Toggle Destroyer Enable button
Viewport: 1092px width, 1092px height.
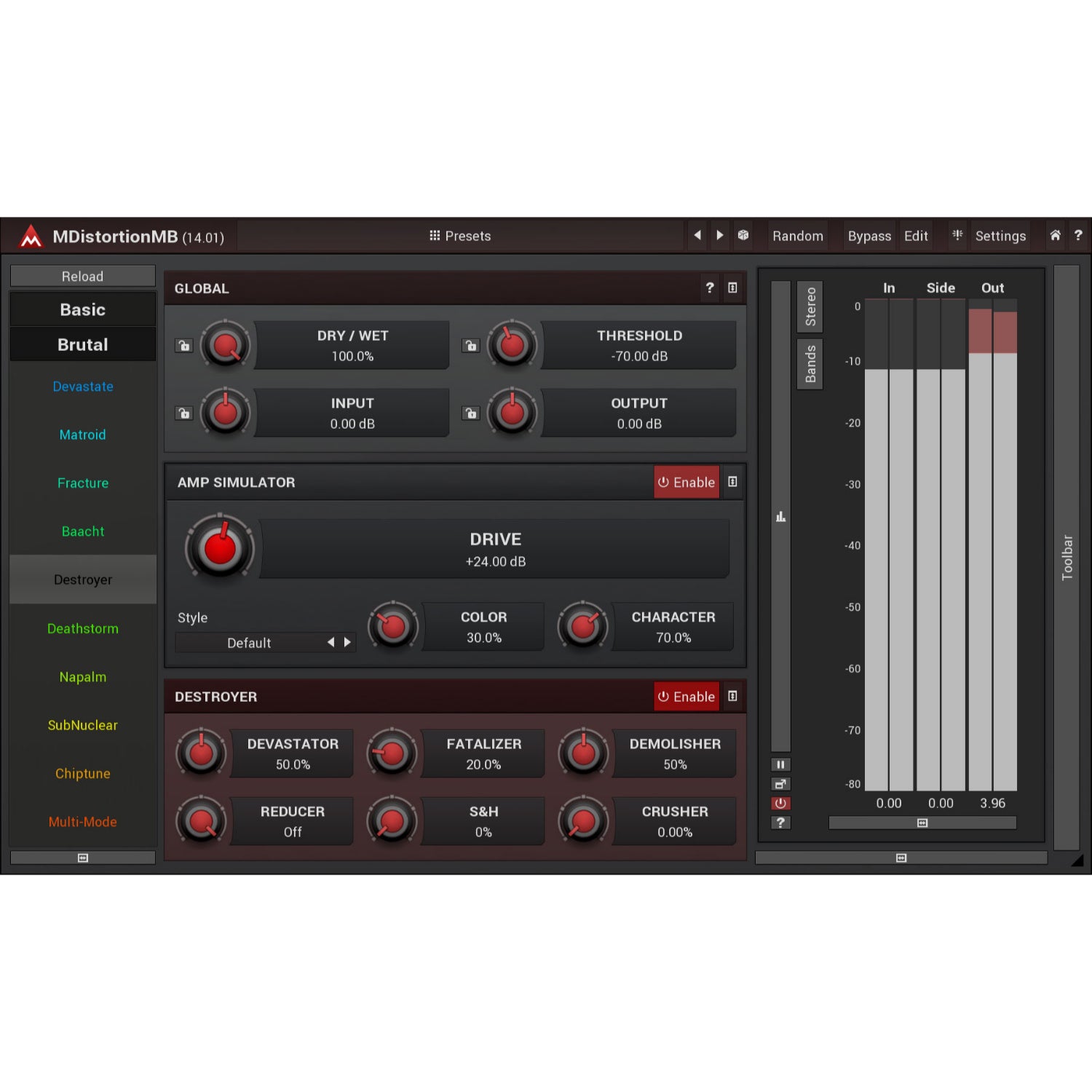687,697
